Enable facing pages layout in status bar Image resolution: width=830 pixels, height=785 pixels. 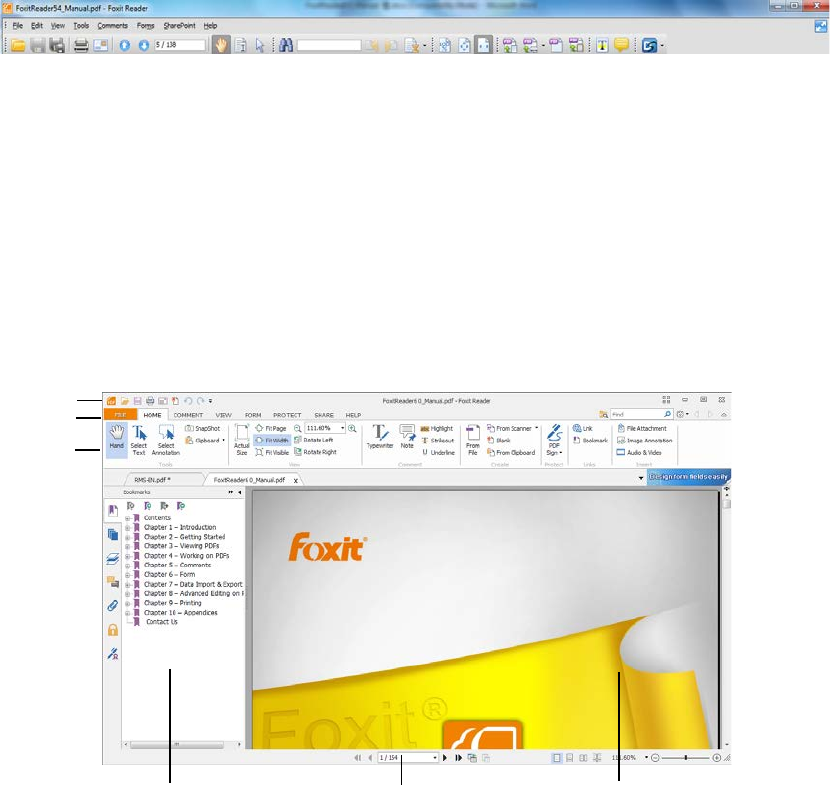[x=583, y=758]
